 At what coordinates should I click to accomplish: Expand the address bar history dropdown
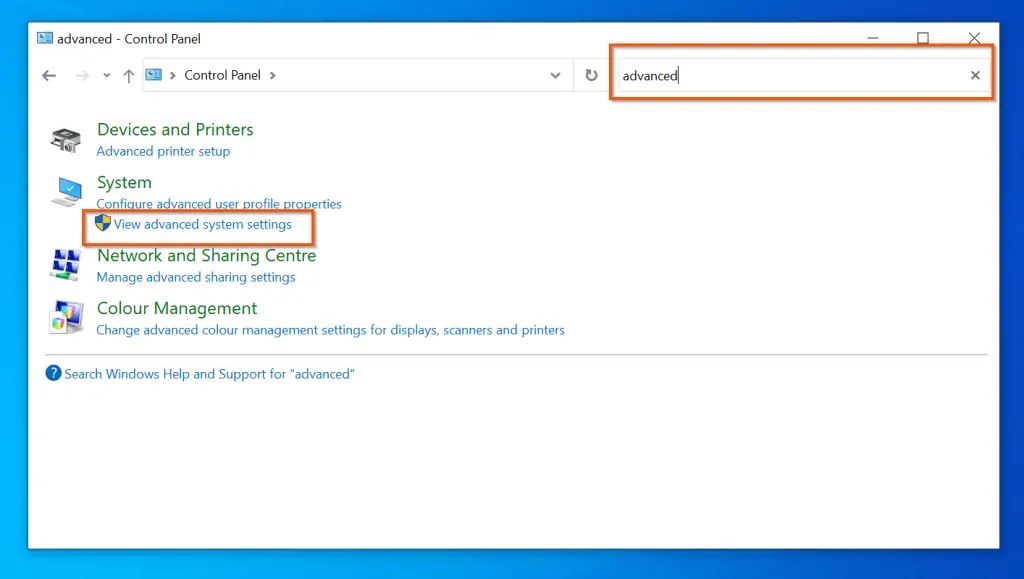coord(556,75)
